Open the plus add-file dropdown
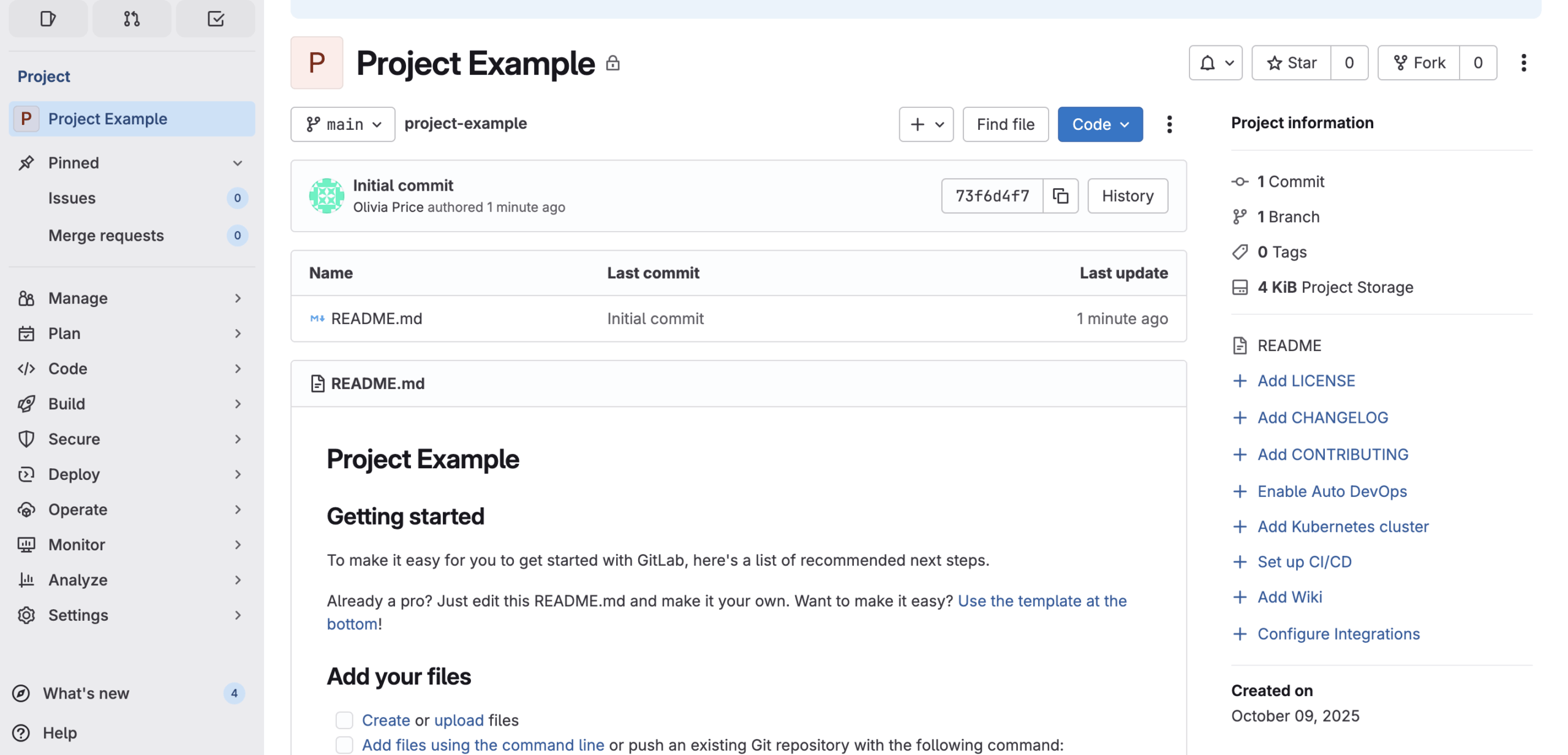 pyautogui.click(x=926, y=124)
